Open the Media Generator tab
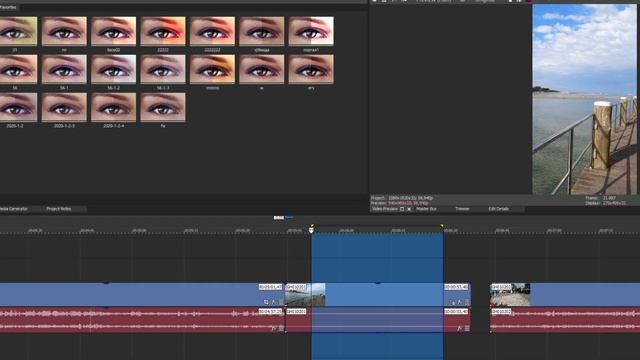Image resolution: width=640 pixels, height=360 pixels. coord(13,209)
